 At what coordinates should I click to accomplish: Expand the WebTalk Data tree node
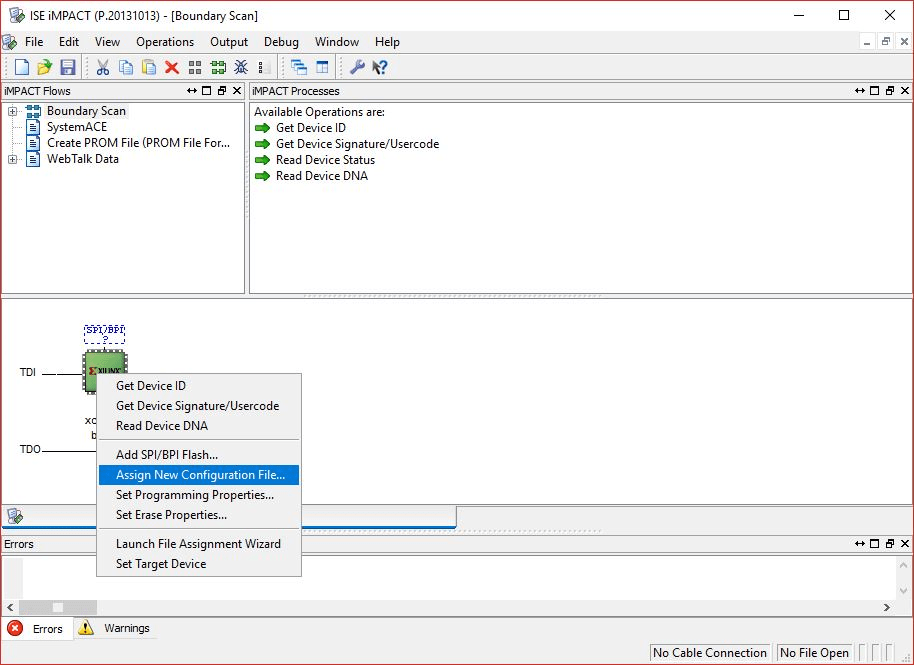[x=13, y=159]
